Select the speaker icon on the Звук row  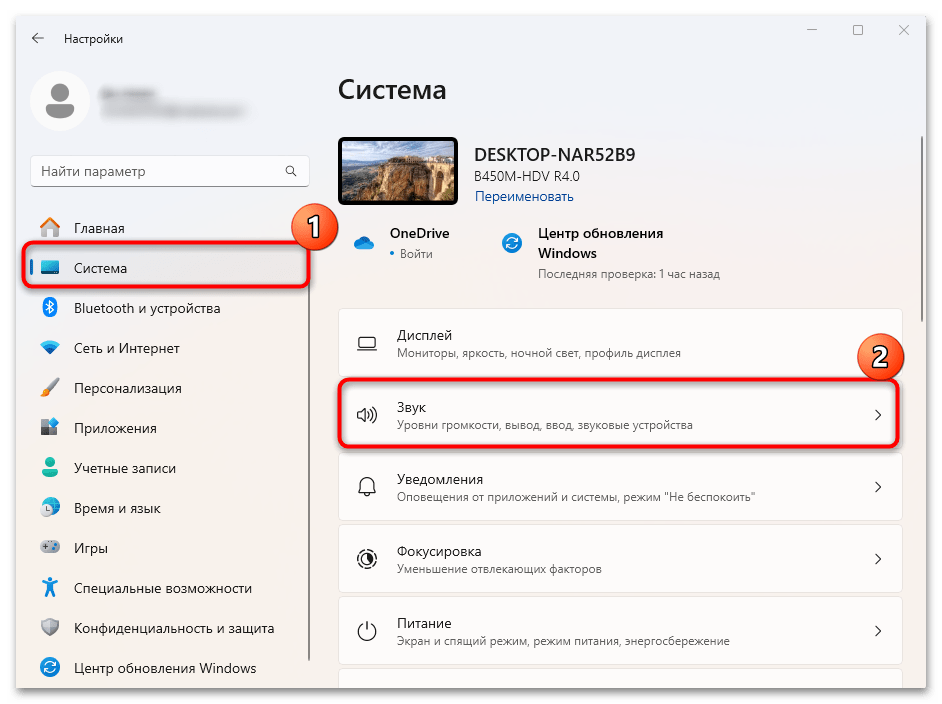point(366,414)
